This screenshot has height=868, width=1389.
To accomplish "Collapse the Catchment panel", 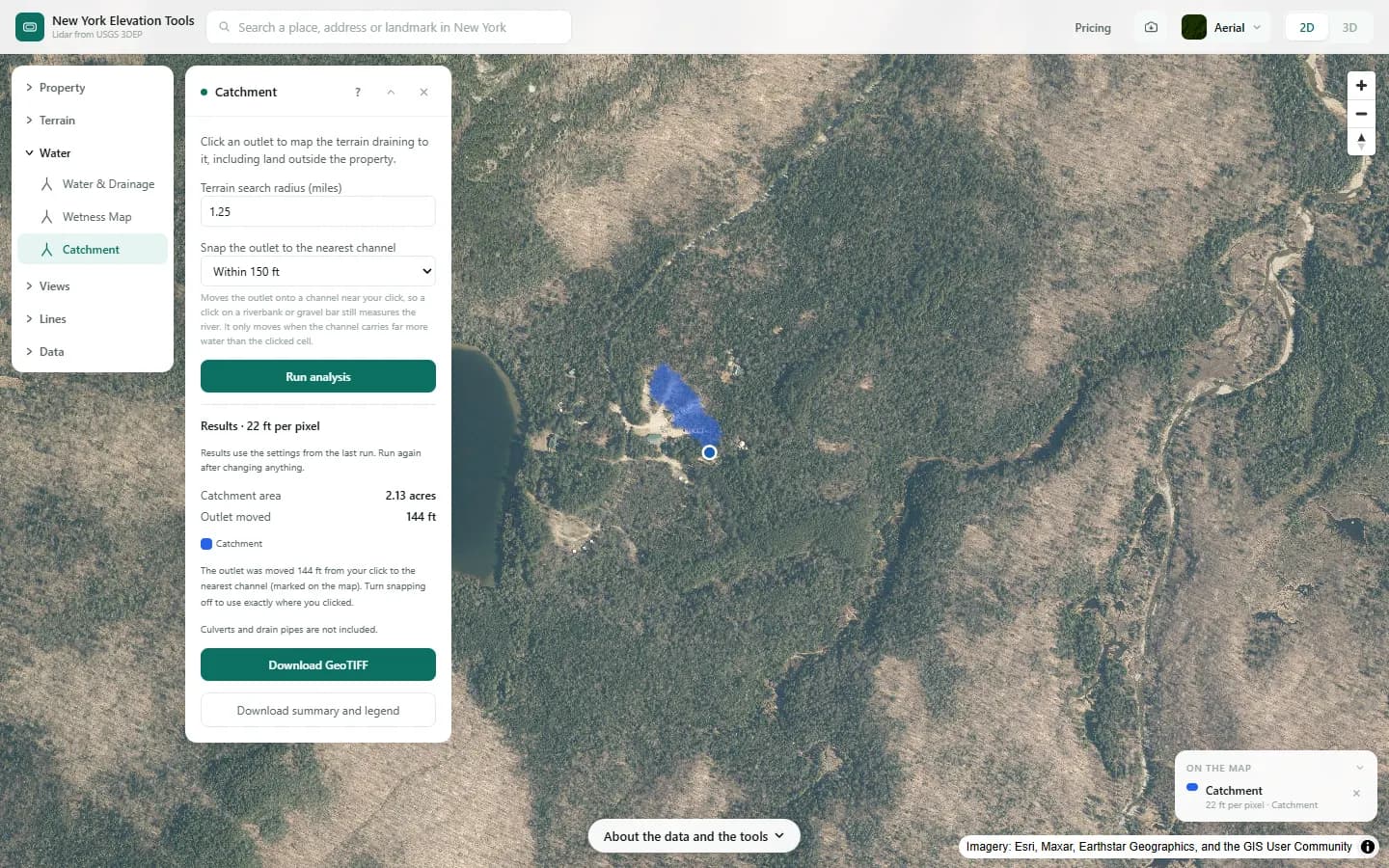I will [x=391, y=93].
